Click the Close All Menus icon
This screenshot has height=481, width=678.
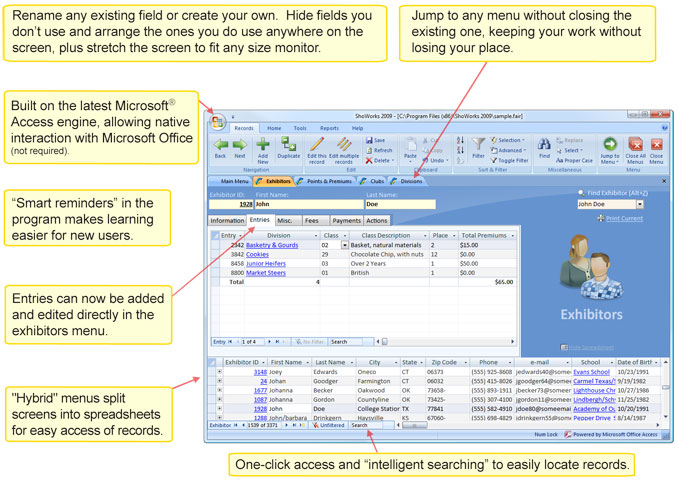635,145
